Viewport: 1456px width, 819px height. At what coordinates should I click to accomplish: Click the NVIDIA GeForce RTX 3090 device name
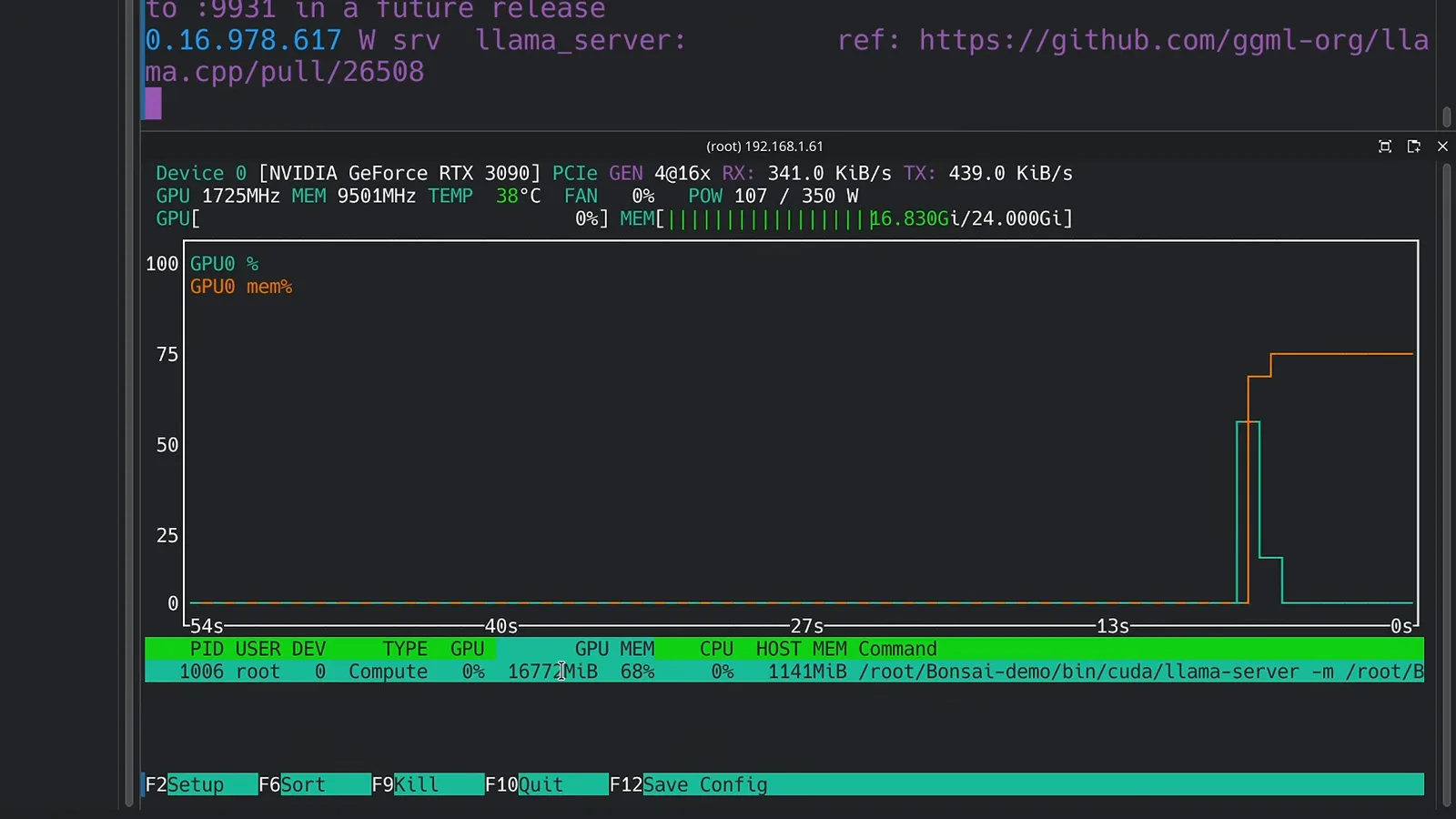click(399, 173)
